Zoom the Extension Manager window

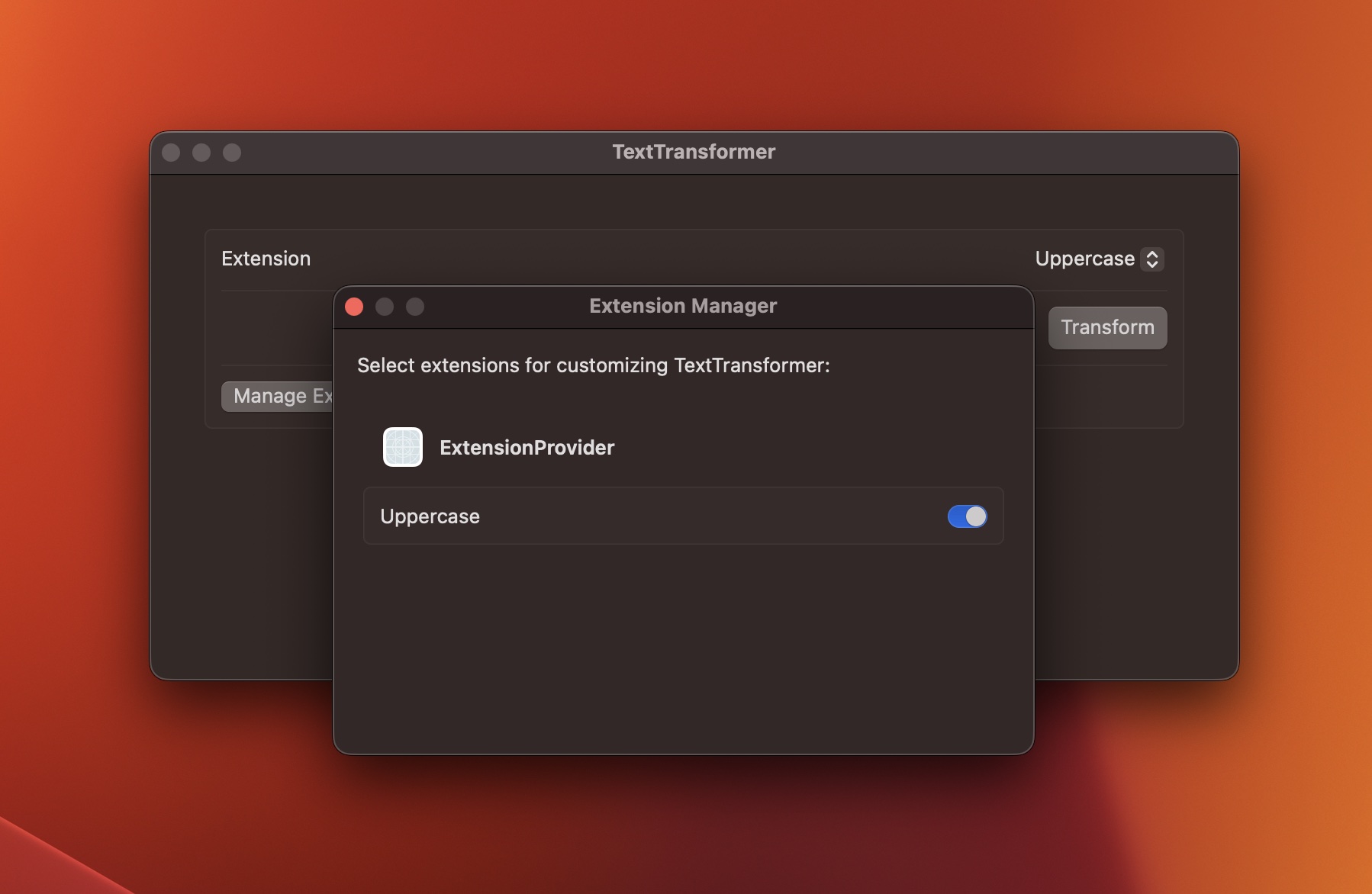(416, 306)
